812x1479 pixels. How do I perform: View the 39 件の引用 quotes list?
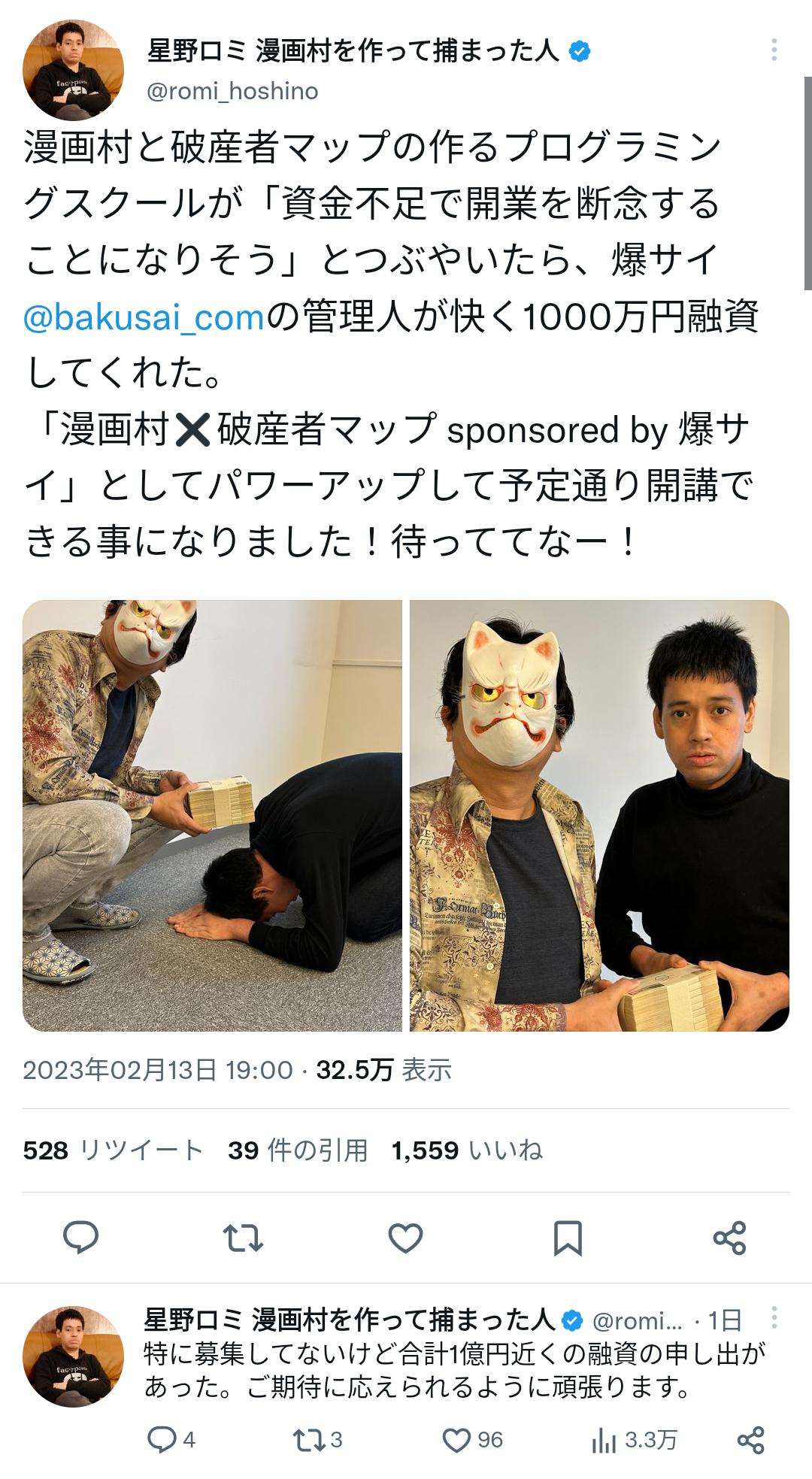[x=298, y=1150]
